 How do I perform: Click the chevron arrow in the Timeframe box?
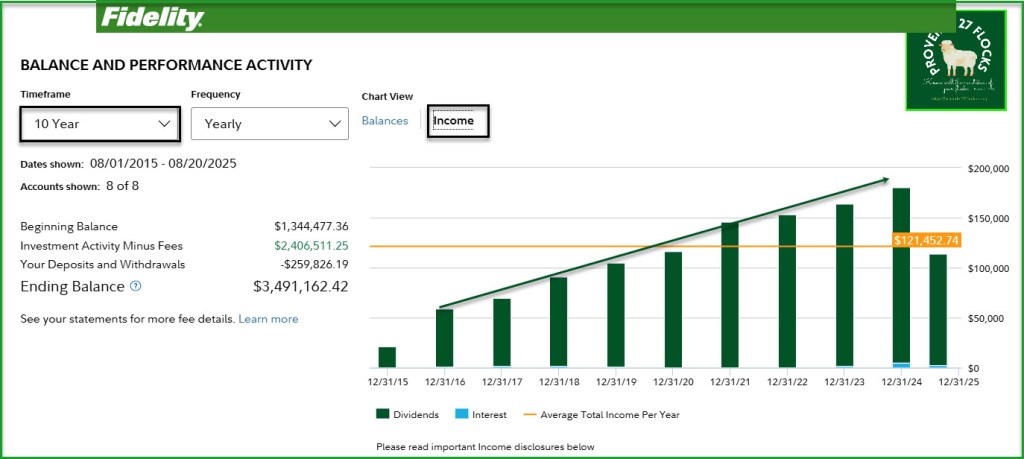point(165,124)
